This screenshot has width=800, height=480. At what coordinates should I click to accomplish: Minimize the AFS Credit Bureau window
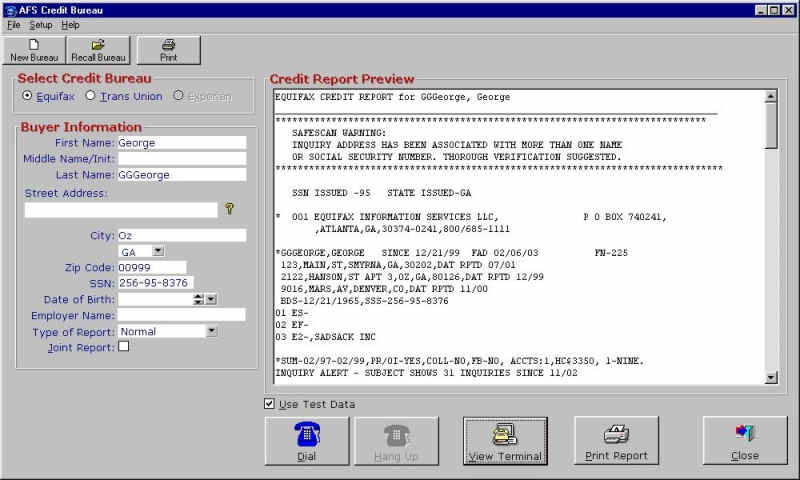(x=761, y=10)
